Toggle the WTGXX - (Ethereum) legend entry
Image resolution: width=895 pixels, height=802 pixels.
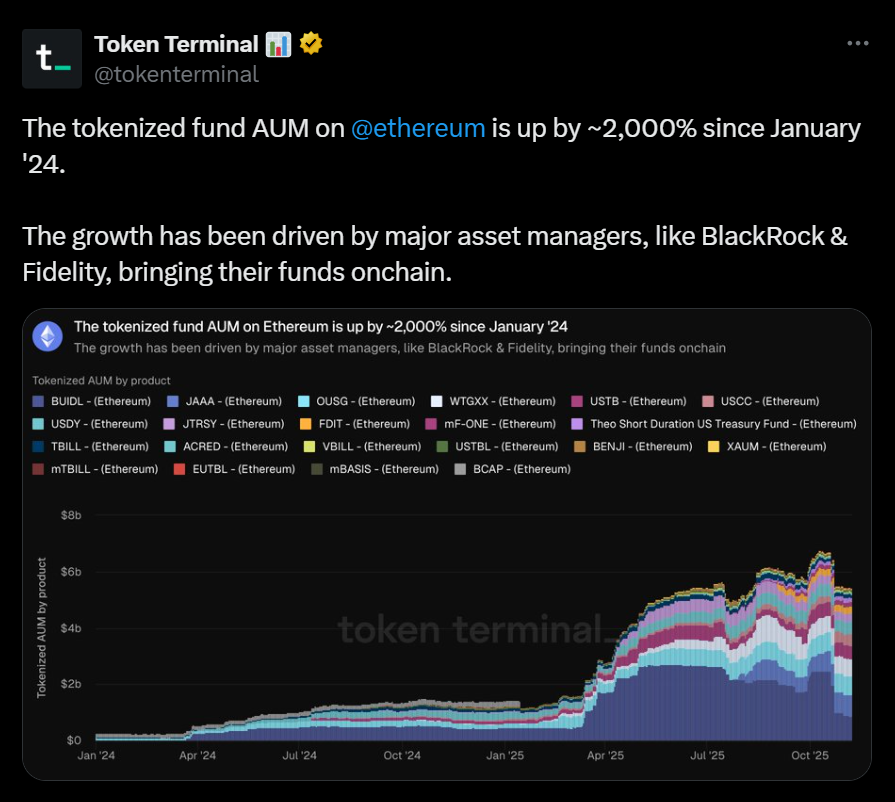502,401
